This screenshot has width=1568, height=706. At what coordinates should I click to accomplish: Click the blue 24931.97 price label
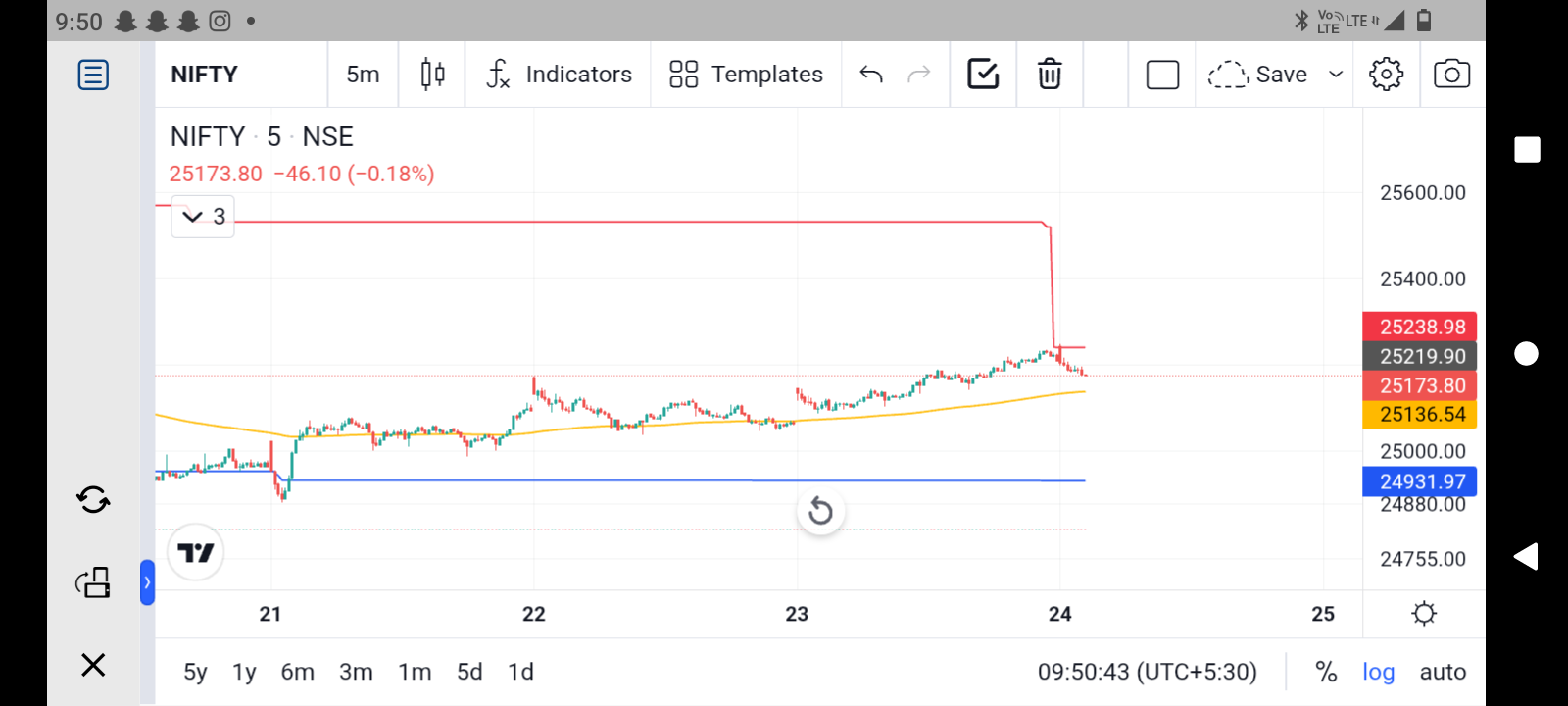(1420, 481)
